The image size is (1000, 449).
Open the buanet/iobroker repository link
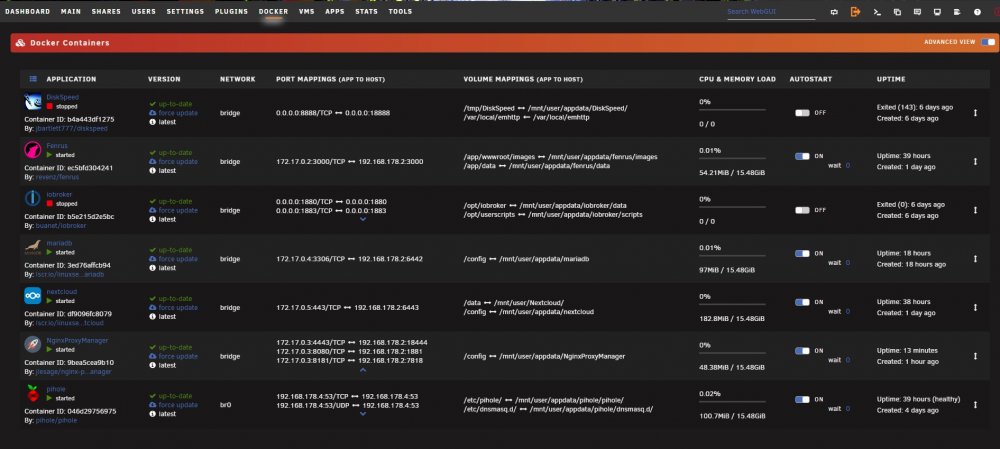tap(61, 225)
